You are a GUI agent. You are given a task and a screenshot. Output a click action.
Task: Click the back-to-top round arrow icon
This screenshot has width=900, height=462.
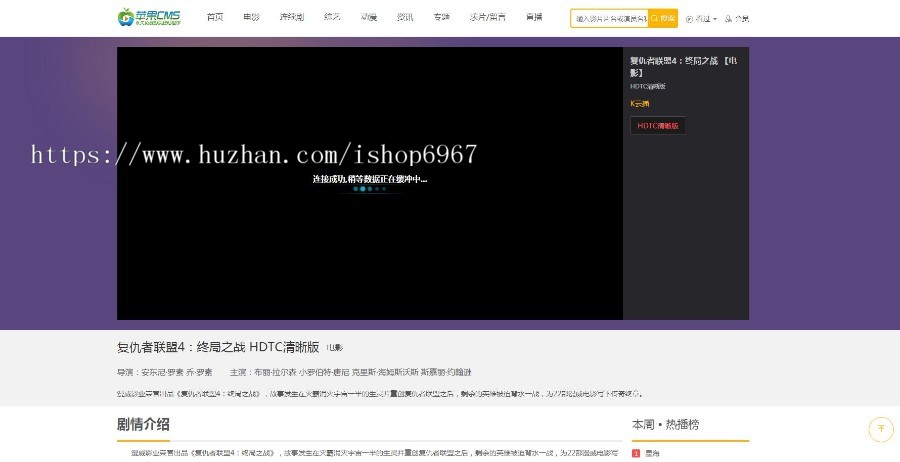coord(880,429)
